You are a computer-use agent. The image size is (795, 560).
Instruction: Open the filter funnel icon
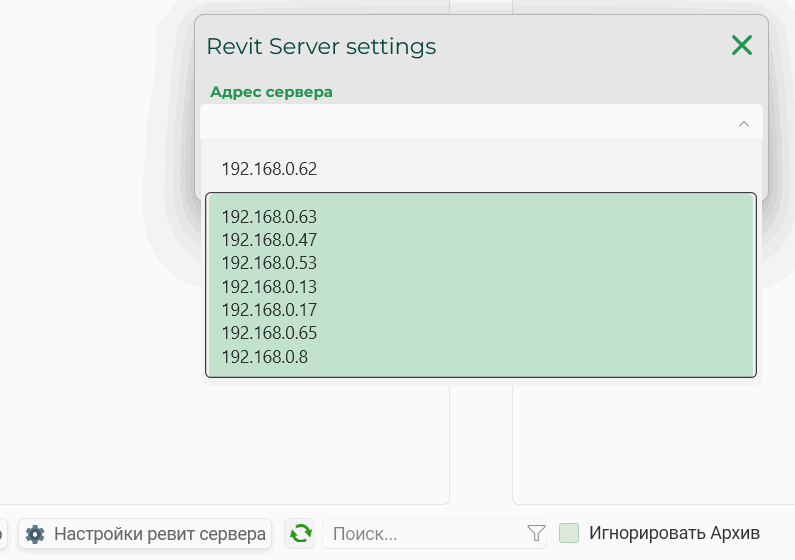pyautogui.click(x=536, y=533)
